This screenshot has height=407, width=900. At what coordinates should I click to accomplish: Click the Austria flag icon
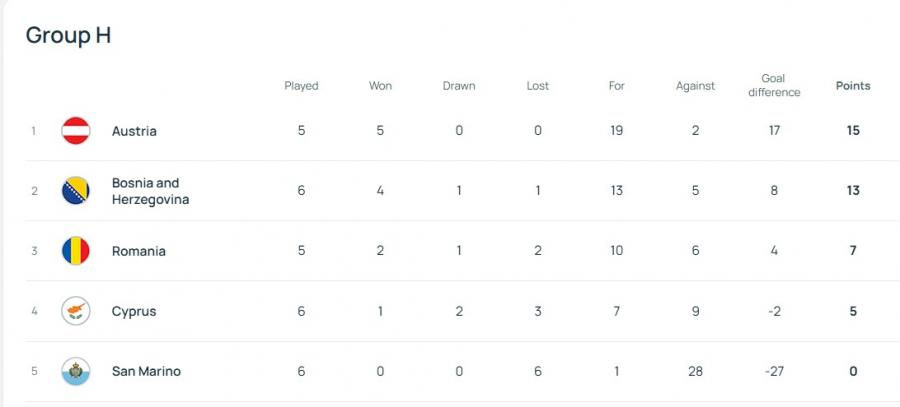[76, 131]
